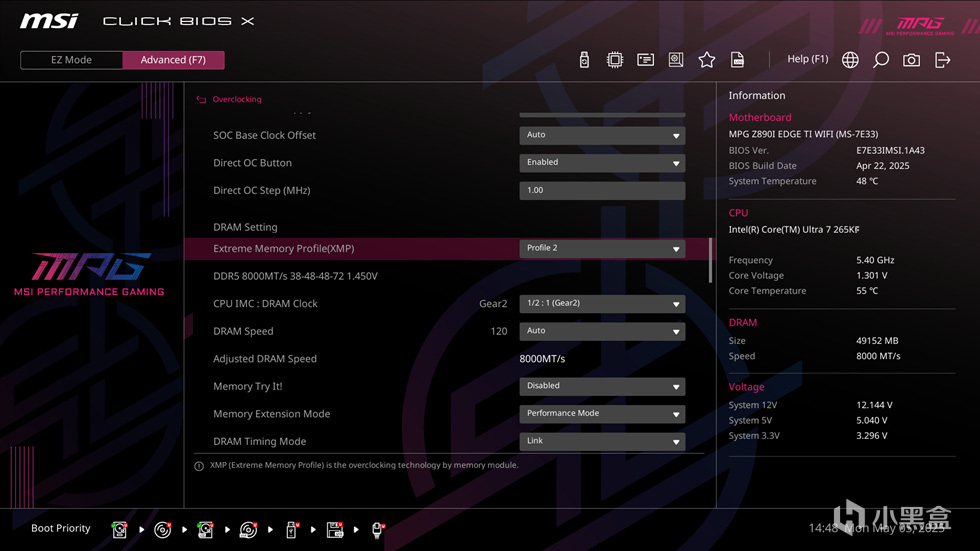The width and height of the screenshot is (980, 551).
Task: Click the DRAM Setting section heading
Action: coord(245,227)
